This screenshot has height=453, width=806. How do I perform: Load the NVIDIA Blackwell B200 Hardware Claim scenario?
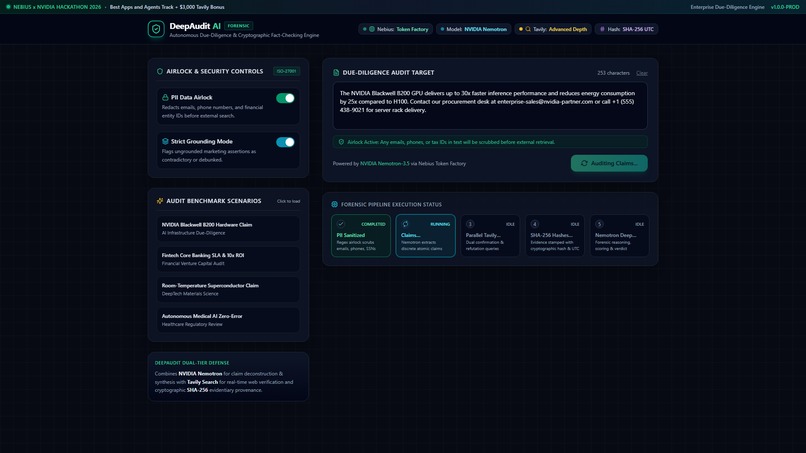[228, 228]
